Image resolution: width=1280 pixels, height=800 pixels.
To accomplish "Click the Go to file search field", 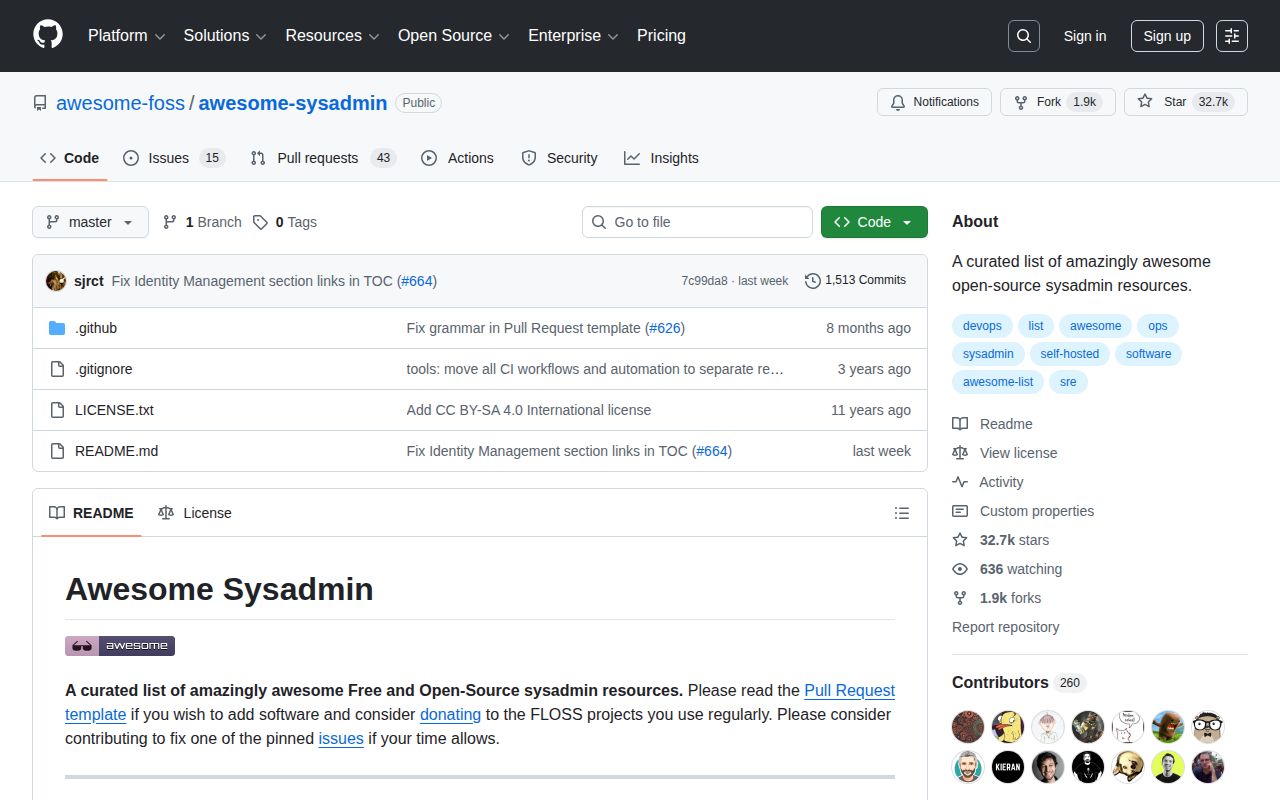I will 697,222.
